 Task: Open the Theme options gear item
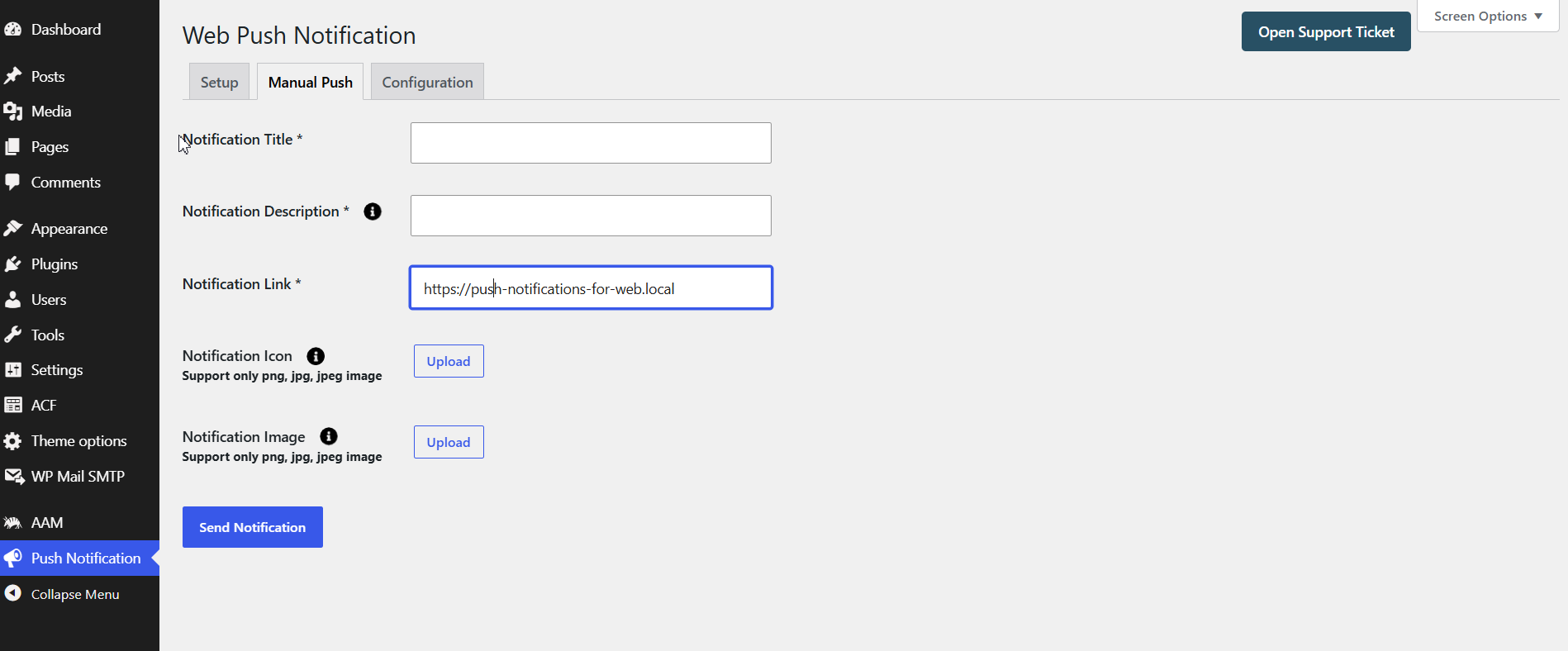coord(79,441)
